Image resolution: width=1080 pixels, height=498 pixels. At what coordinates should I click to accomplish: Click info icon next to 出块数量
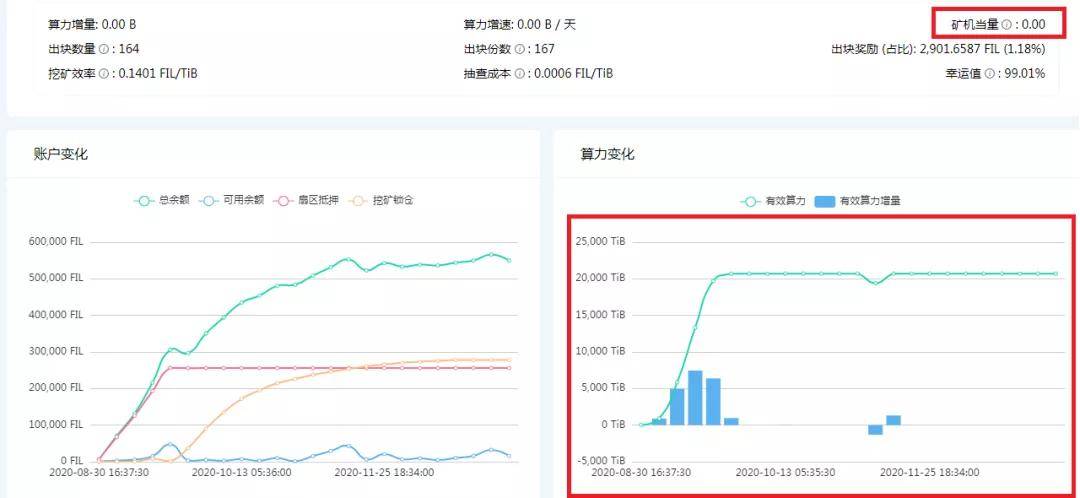point(104,49)
